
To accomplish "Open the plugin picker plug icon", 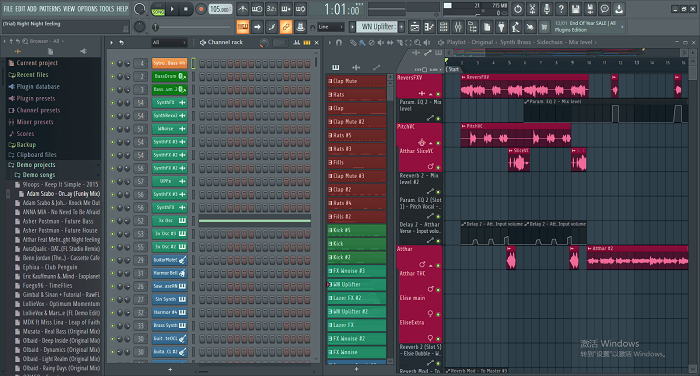I will tap(501, 27).
